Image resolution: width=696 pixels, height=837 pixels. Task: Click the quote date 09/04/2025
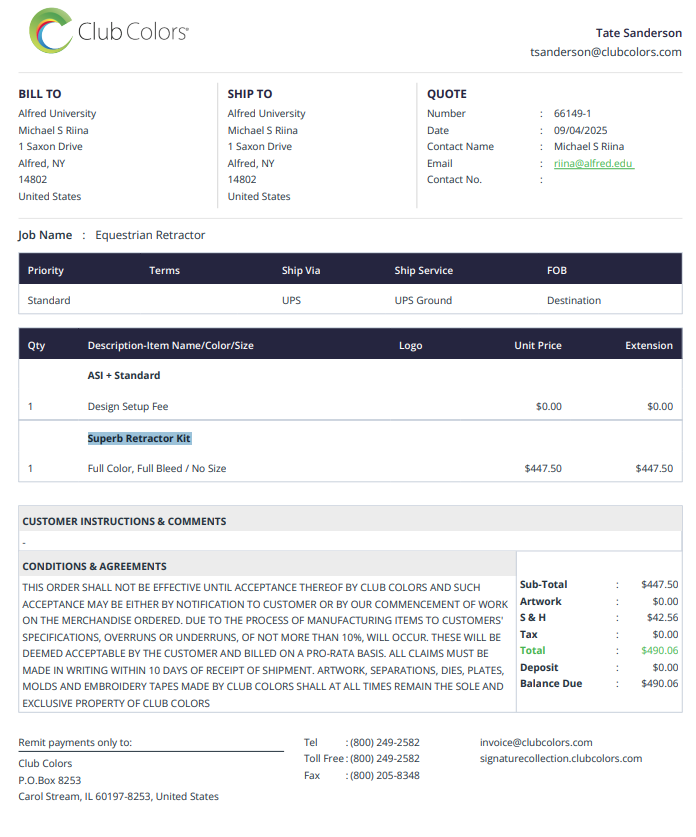(x=580, y=130)
